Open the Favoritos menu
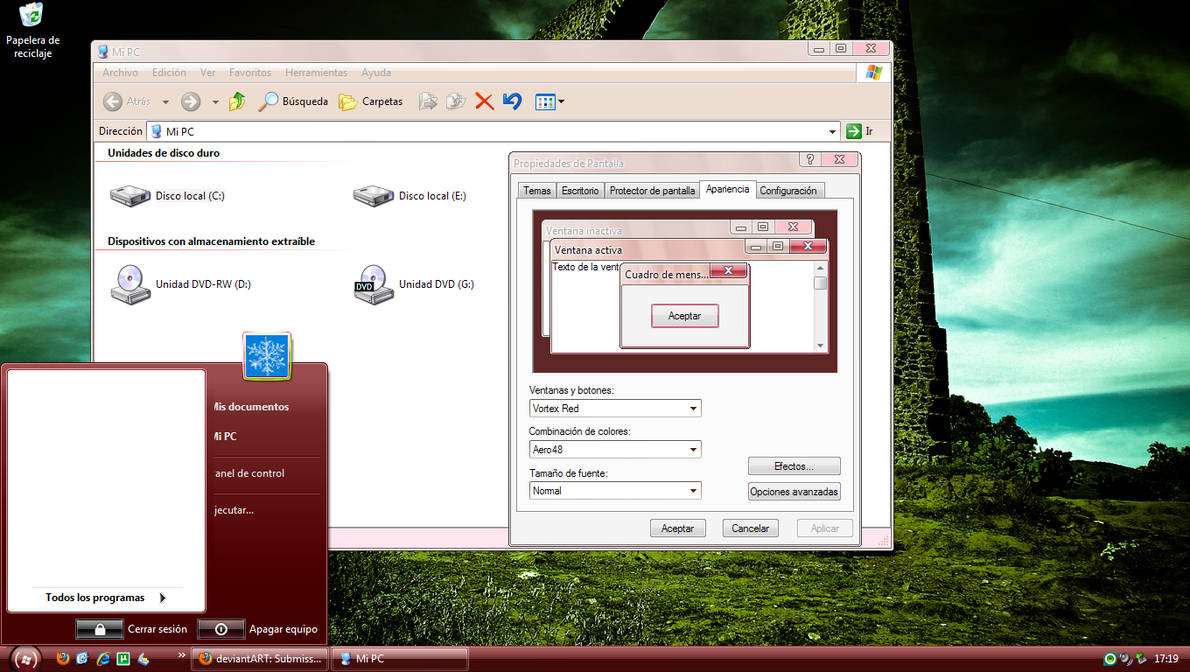Image resolution: width=1190 pixels, height=672 pixels. (250, 73)
